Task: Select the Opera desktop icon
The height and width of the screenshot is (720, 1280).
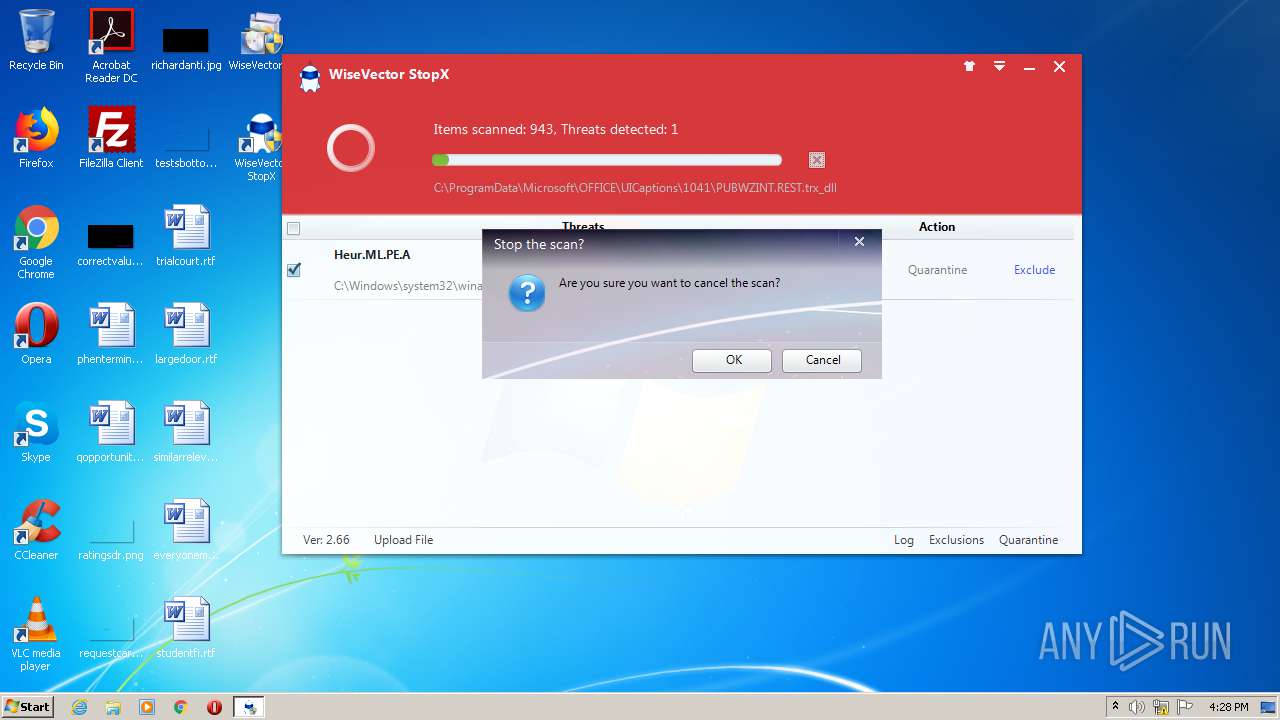Action: click(36, 334)
